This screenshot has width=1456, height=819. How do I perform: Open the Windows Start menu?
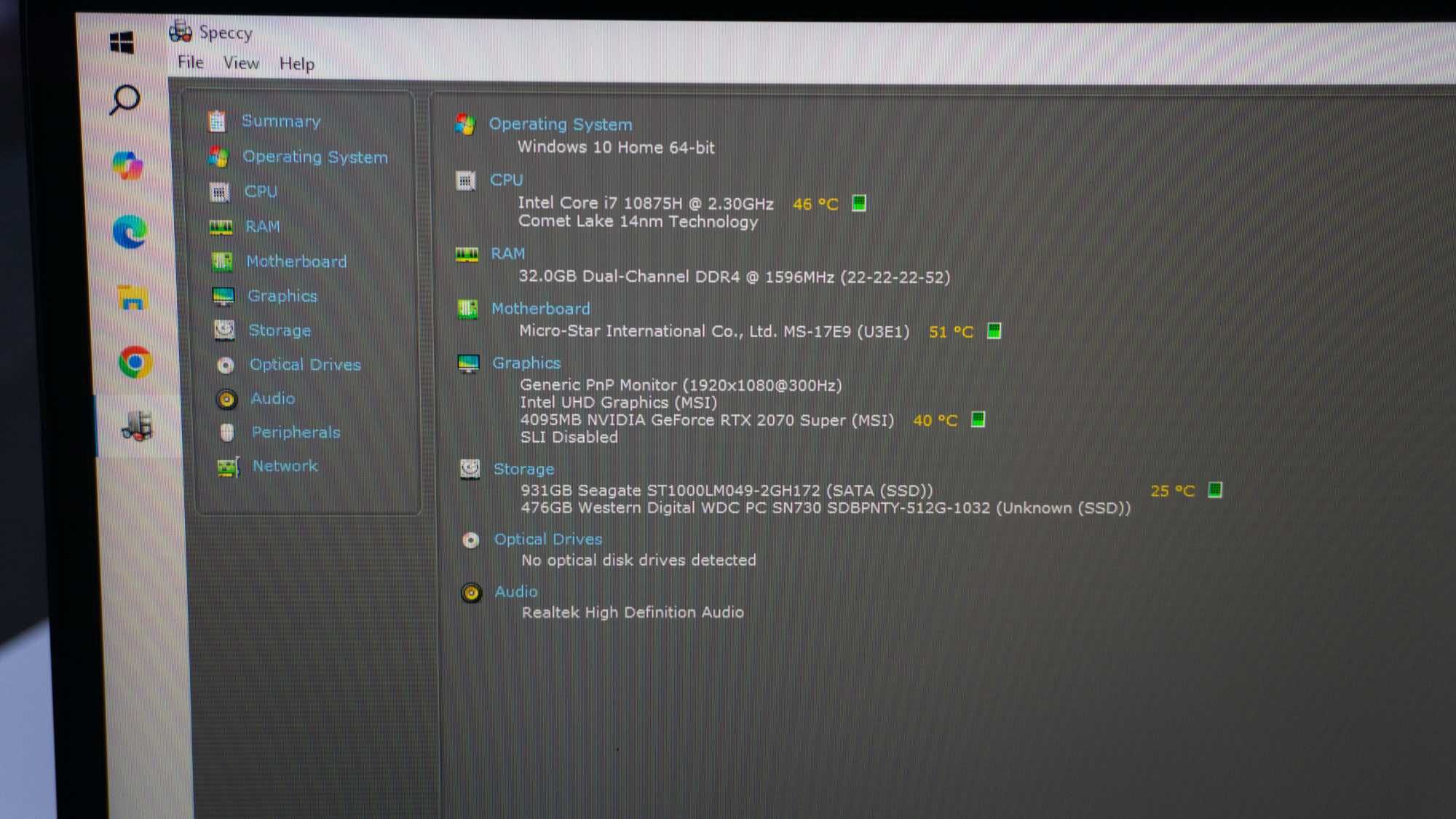click(x=122, y=42)
